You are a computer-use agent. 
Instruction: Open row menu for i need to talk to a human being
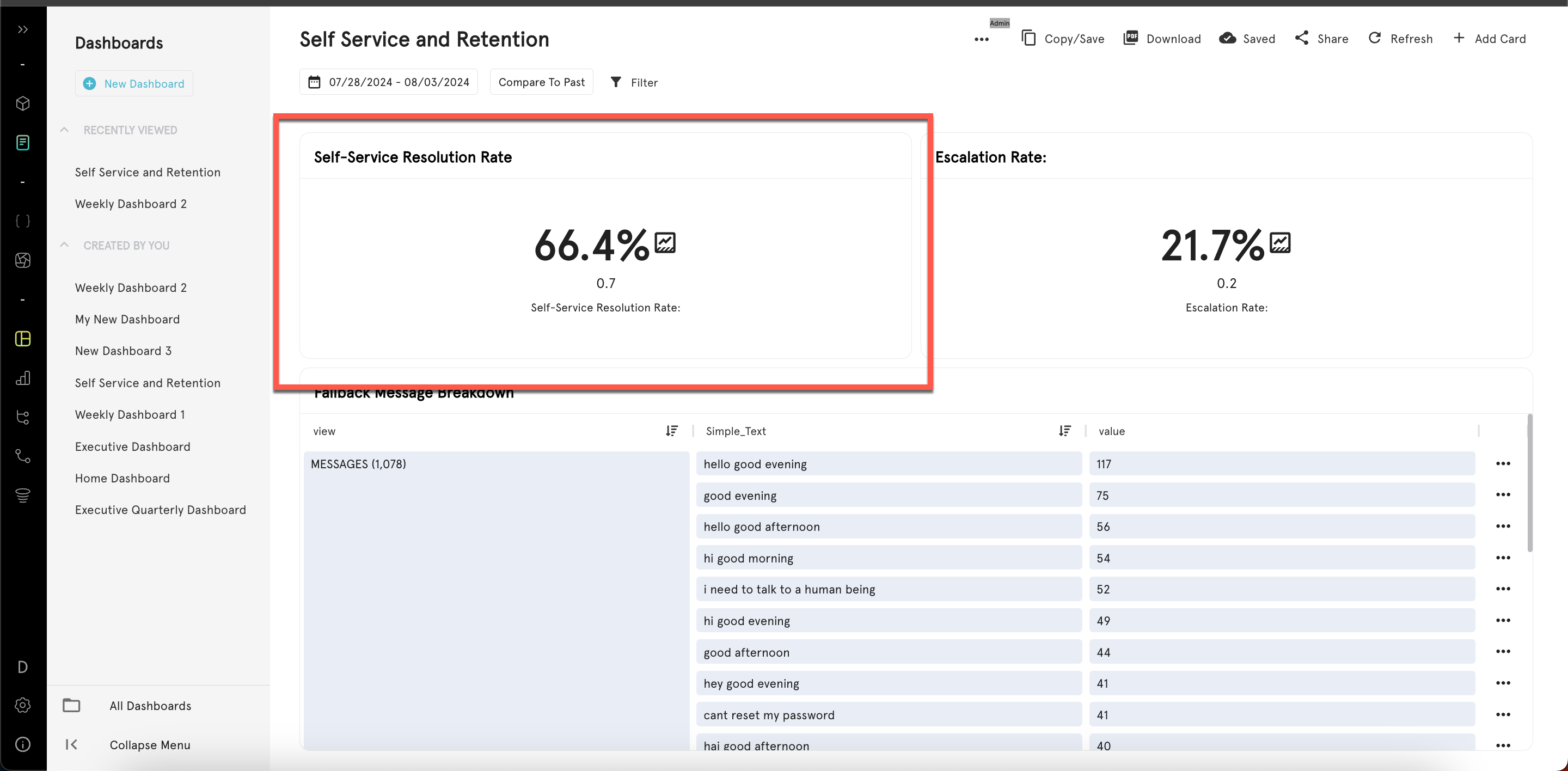pos(1503,589)
